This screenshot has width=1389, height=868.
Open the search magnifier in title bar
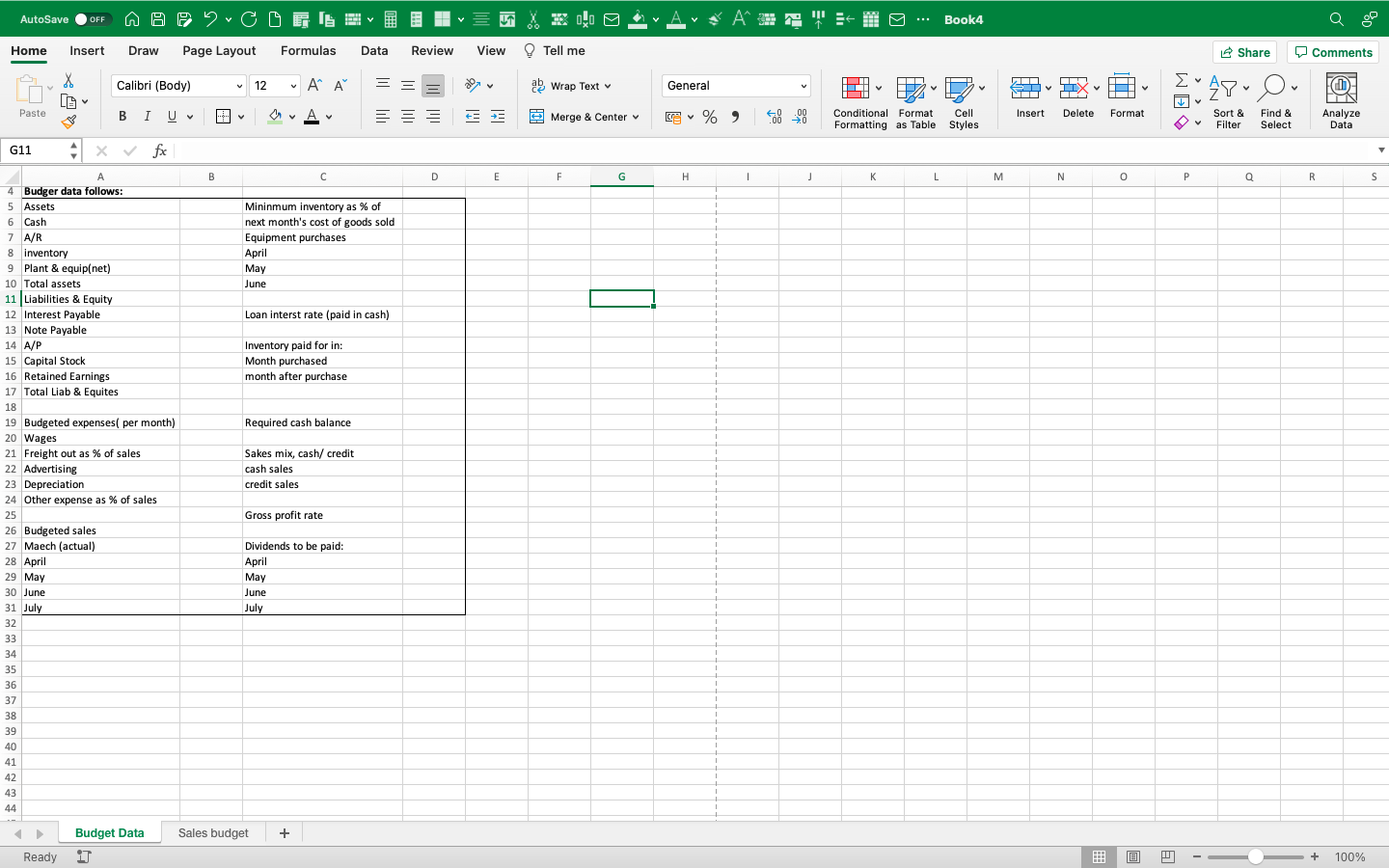pyautogui.click(x=1336, y=19)
